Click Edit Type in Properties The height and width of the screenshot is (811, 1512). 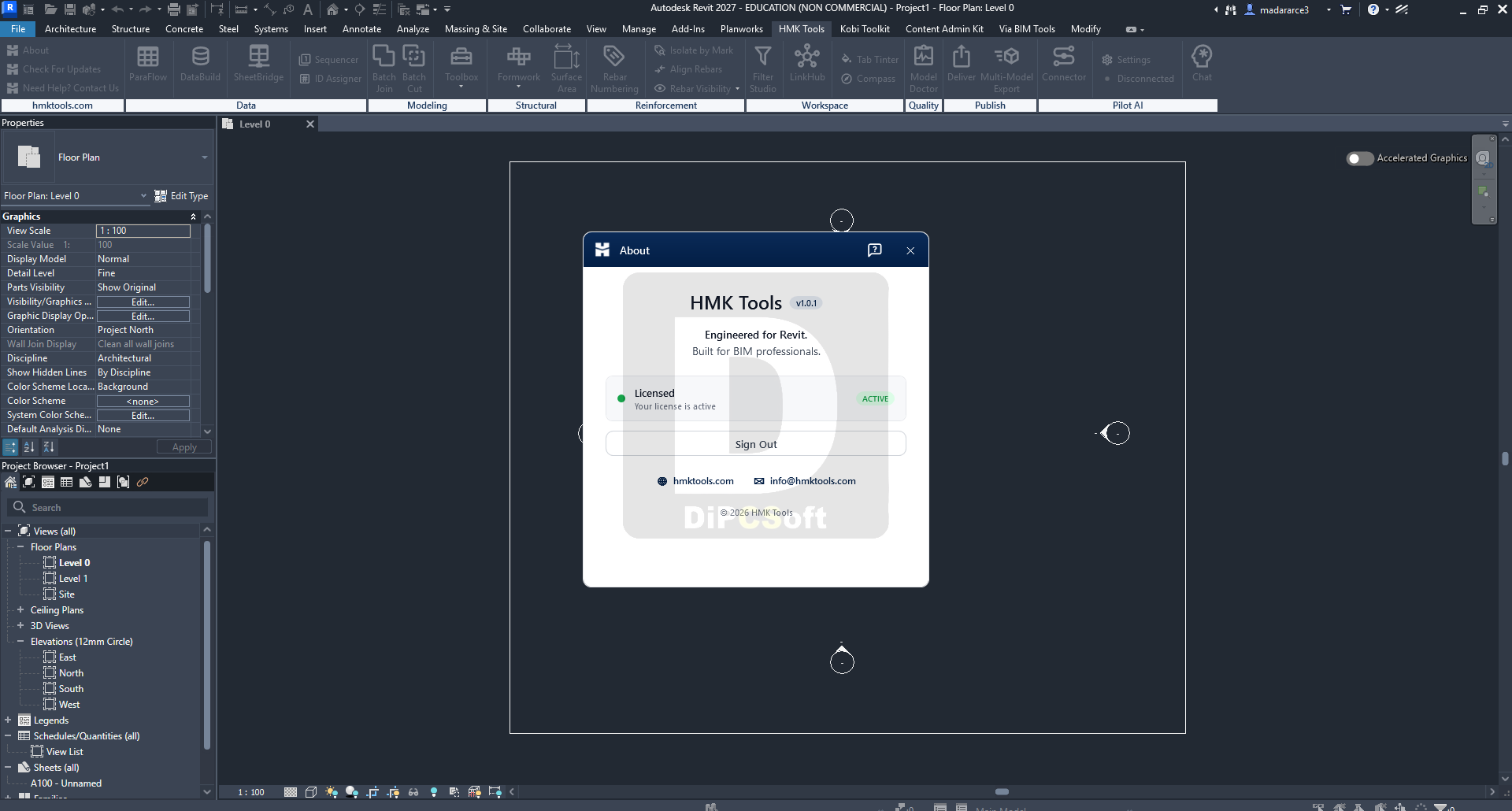tap(181, 196)
